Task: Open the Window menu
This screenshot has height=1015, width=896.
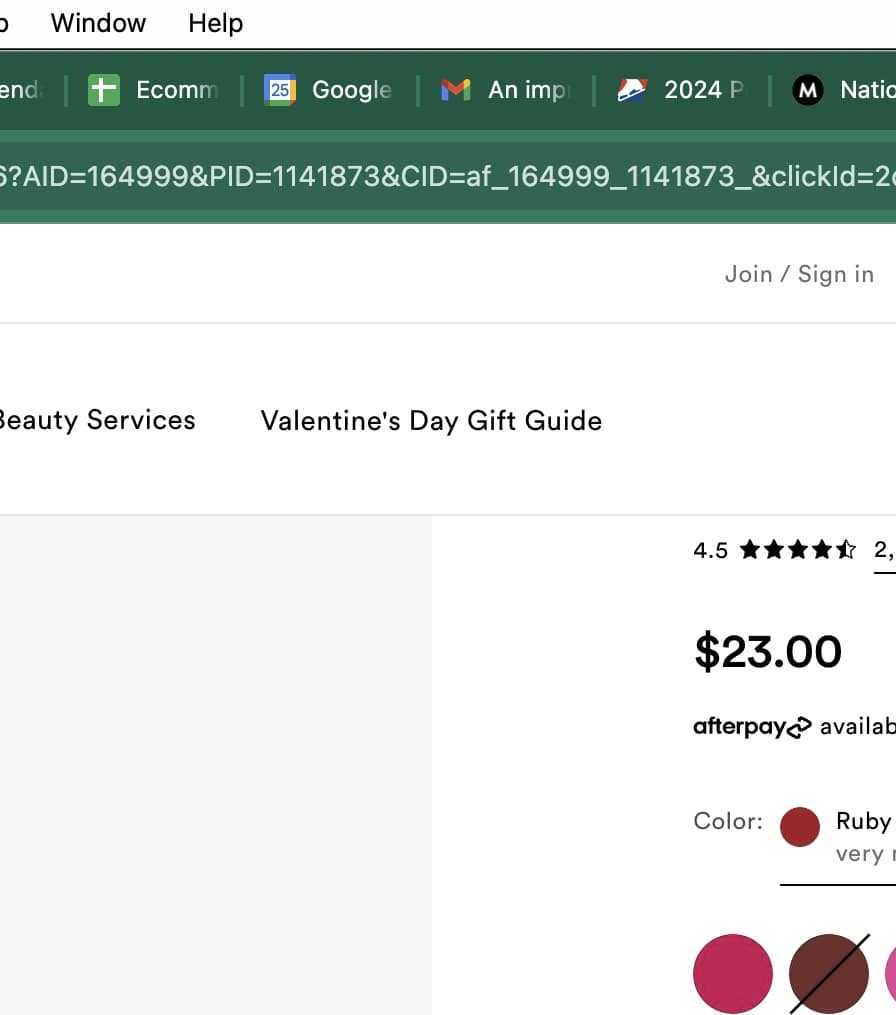Action: [x=98, y=23]
